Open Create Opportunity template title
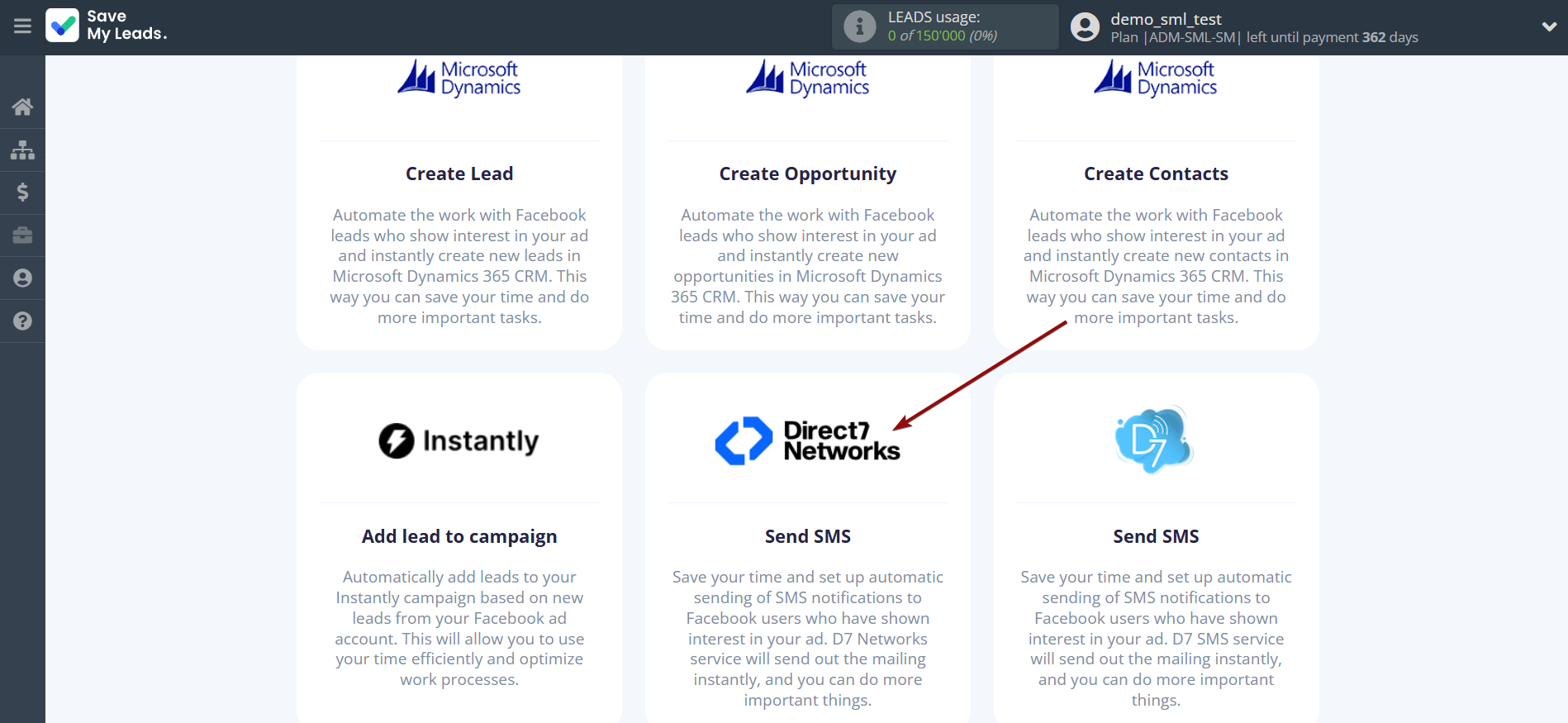The image size is (1568, 723). pos(807,174)
